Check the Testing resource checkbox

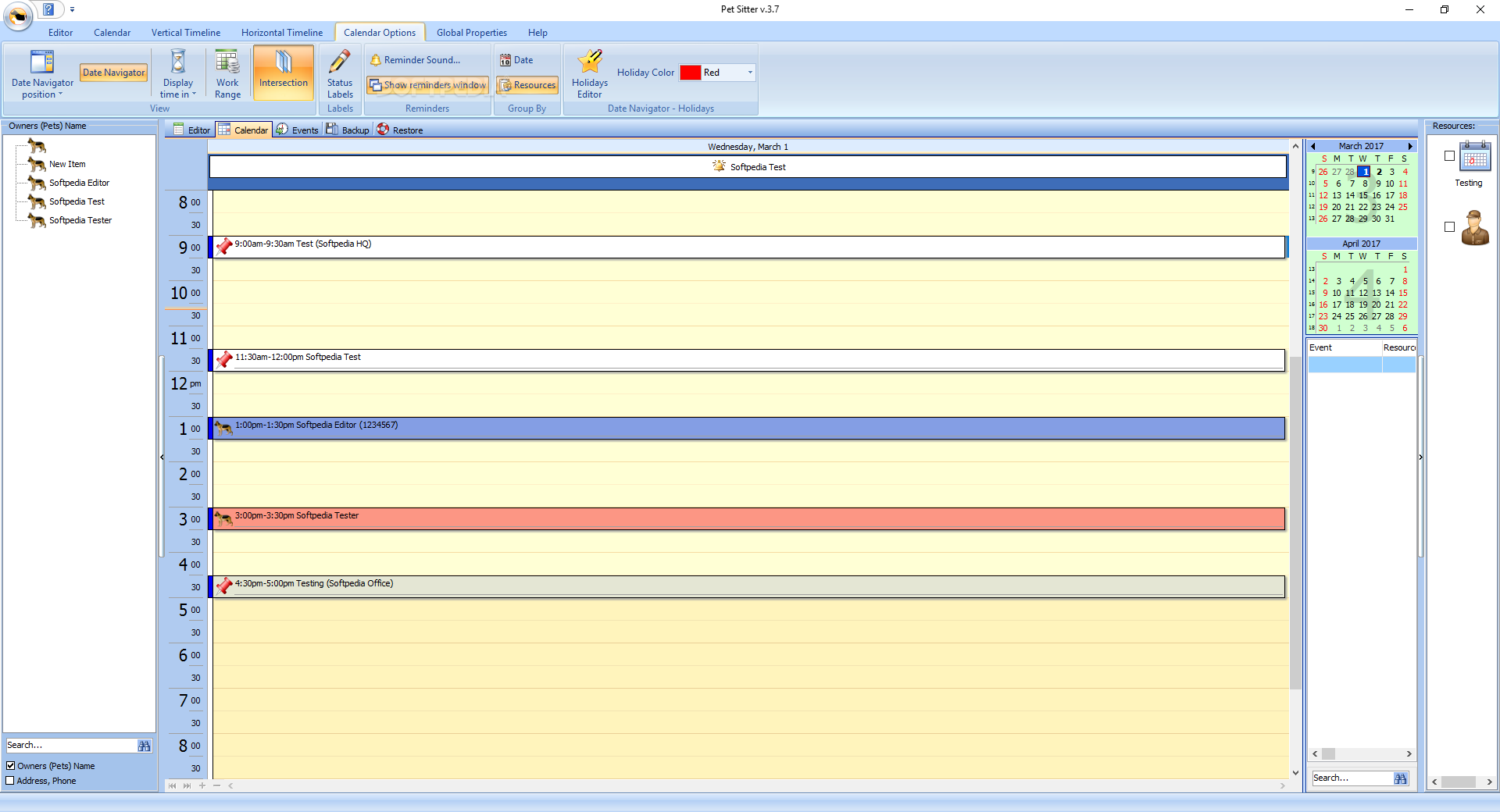point(1449,156)
